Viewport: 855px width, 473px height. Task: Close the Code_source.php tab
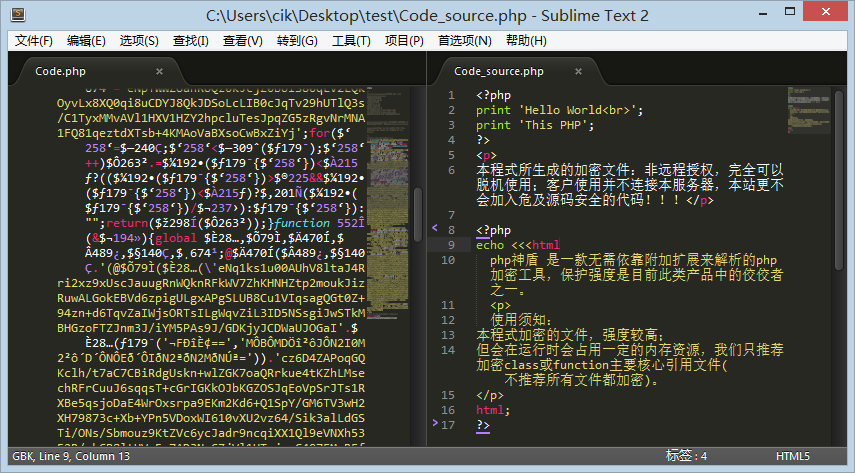click(579, 71)
